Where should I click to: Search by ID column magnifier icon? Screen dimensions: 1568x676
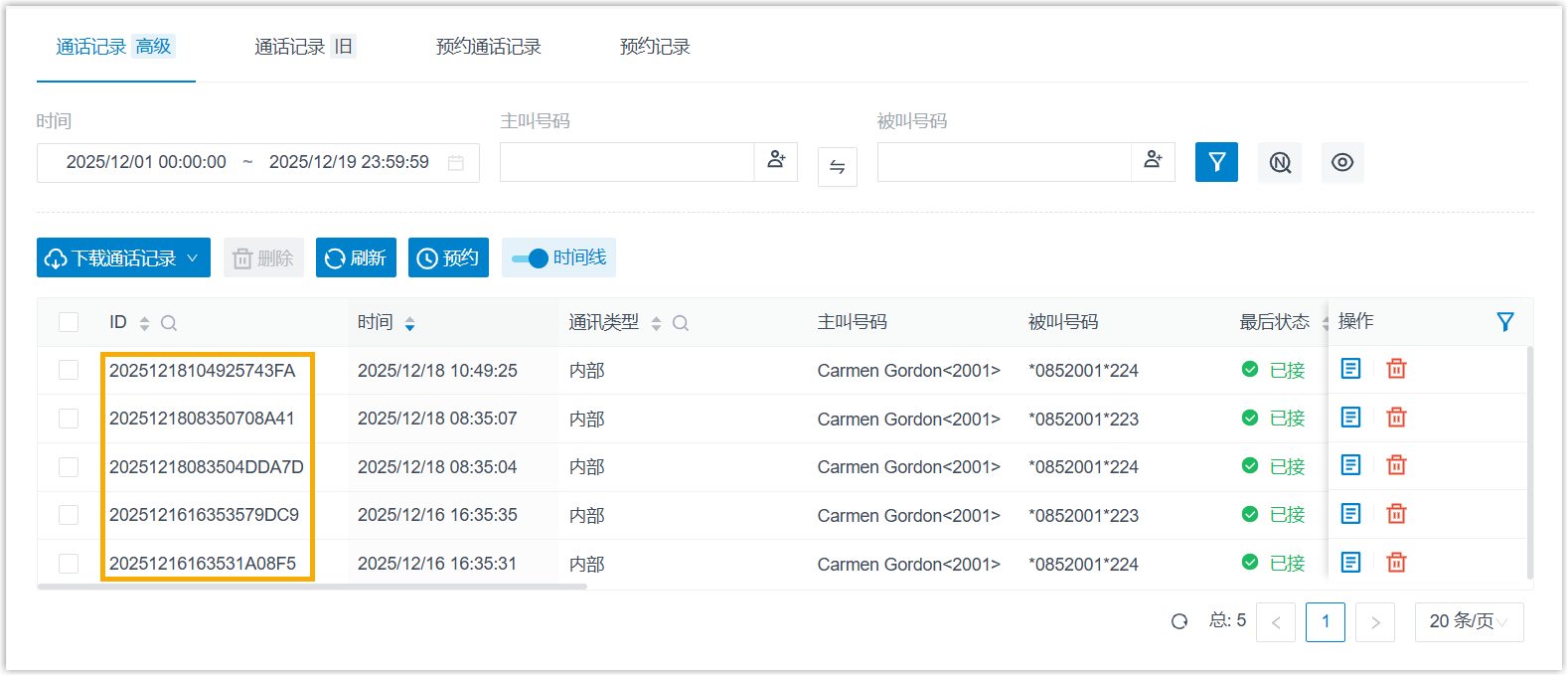[169, 323]
